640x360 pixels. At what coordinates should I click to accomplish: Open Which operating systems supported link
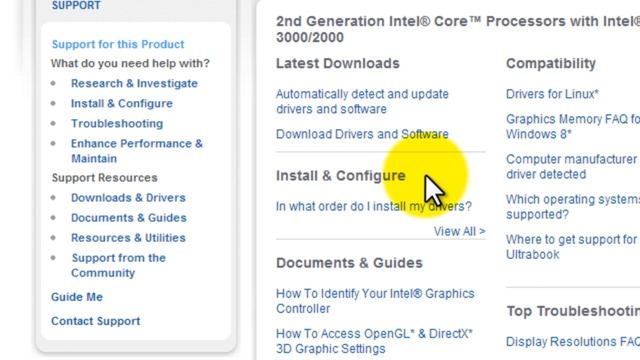[573, 207]
